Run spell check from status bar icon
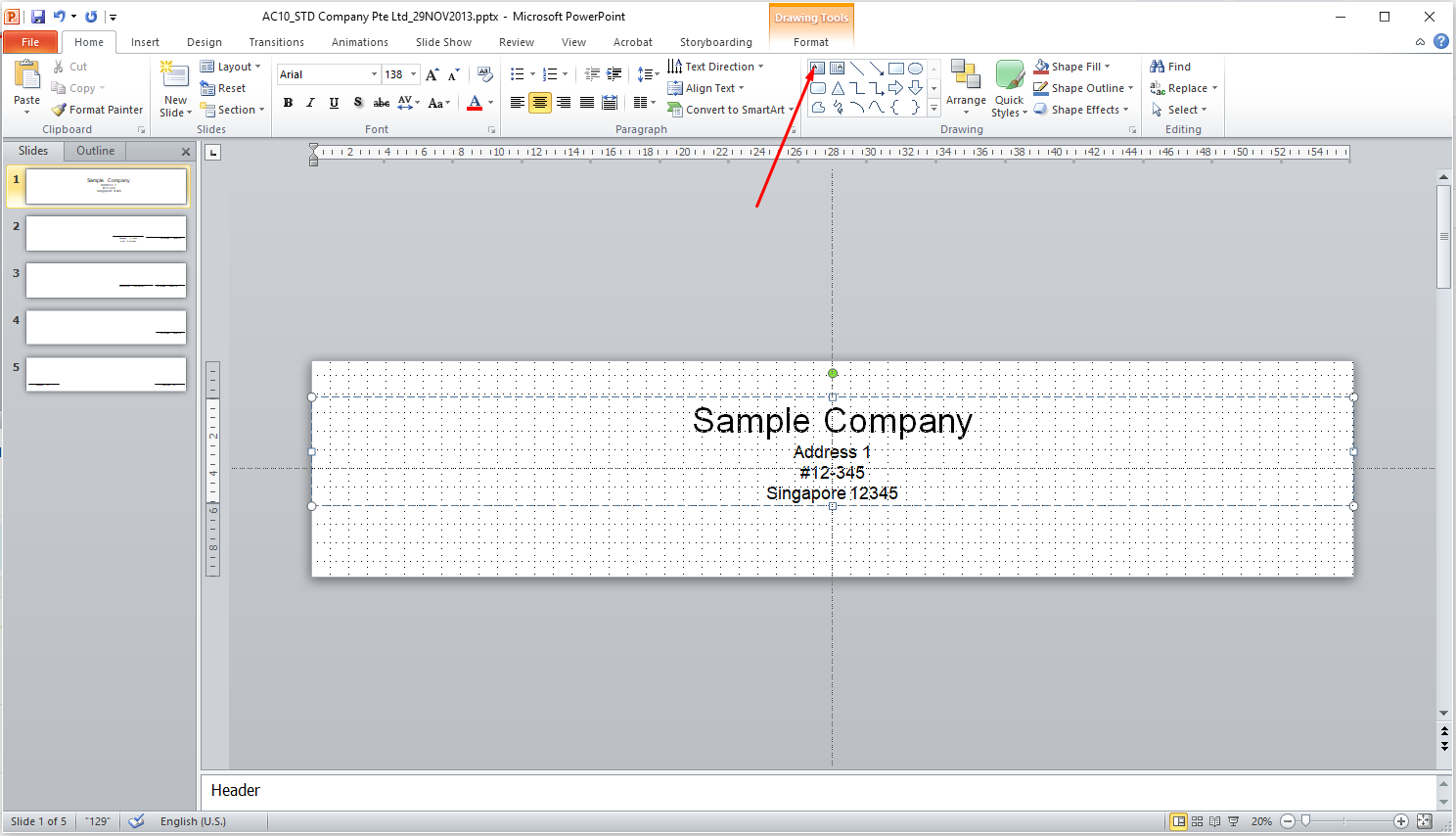1456x836 pixels. (x=137, y=821)
